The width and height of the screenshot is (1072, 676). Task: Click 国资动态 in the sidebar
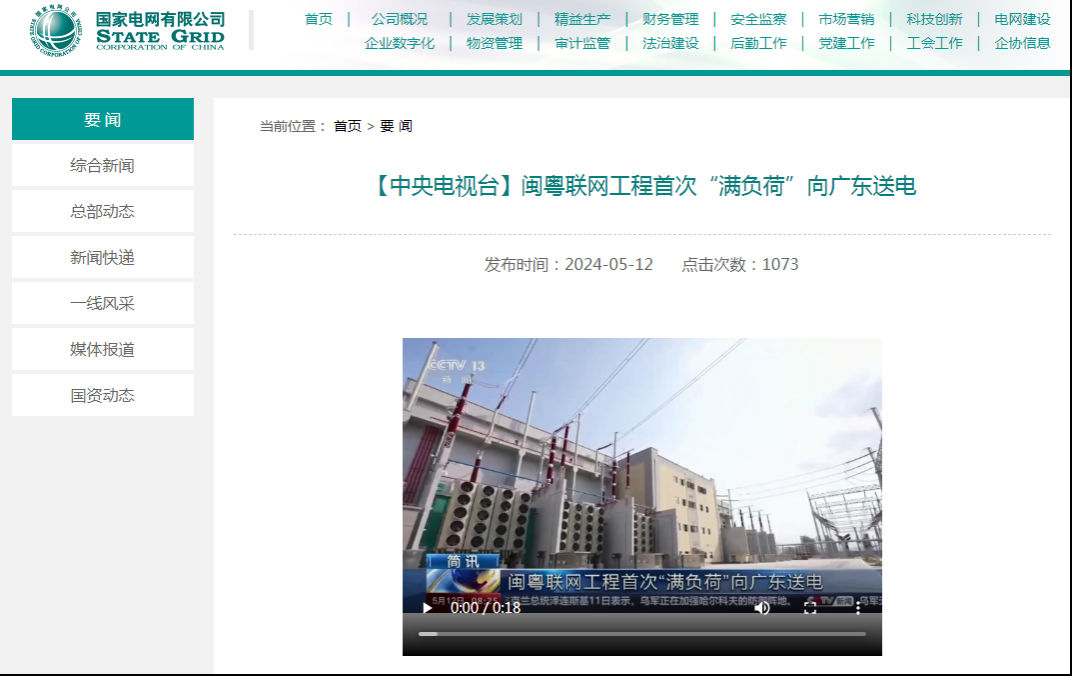(102, 395)
